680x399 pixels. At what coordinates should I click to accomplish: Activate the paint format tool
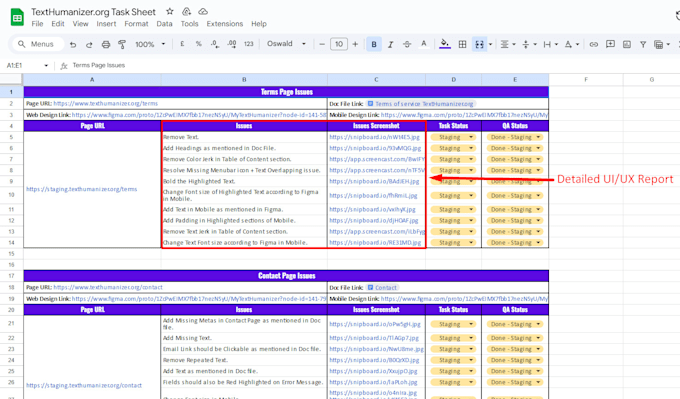(x=122, y=44)
